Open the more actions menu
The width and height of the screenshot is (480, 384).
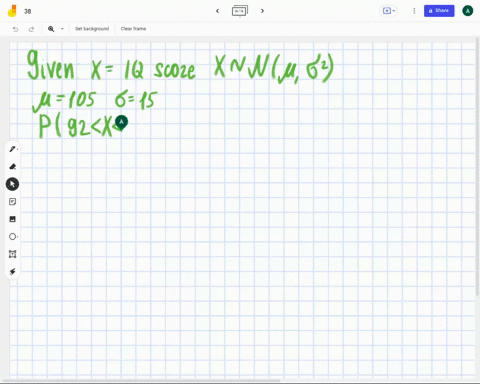(x=414, y=11)
